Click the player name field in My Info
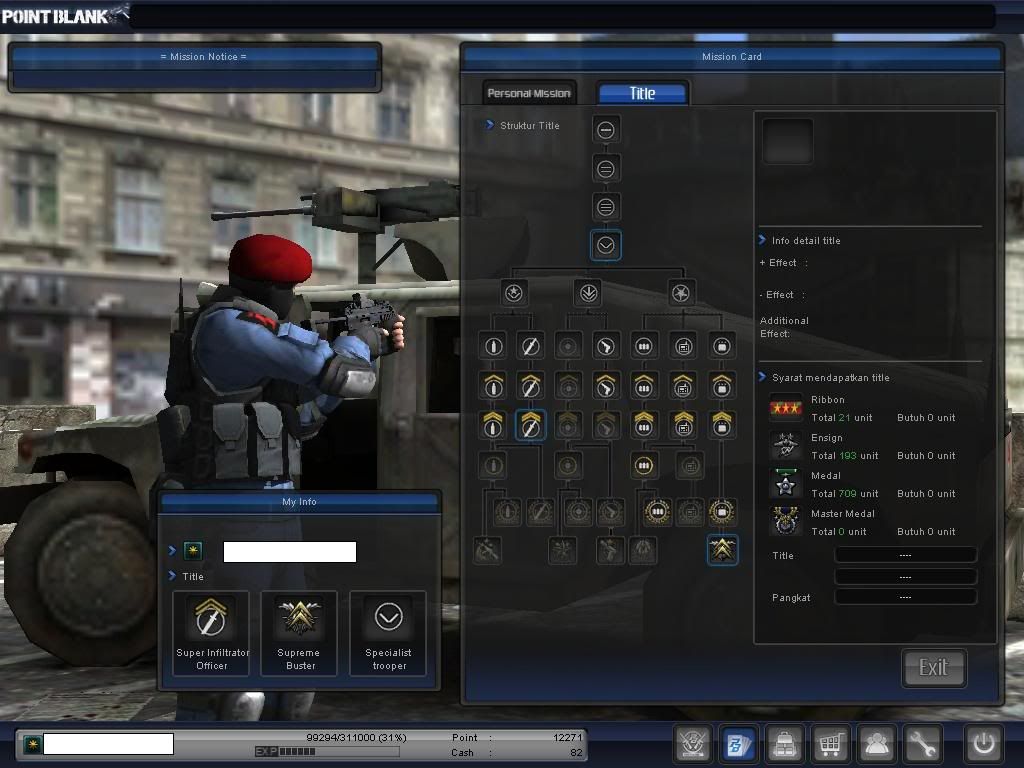Viewport: 1024px width, 768px height. [290, 552]
